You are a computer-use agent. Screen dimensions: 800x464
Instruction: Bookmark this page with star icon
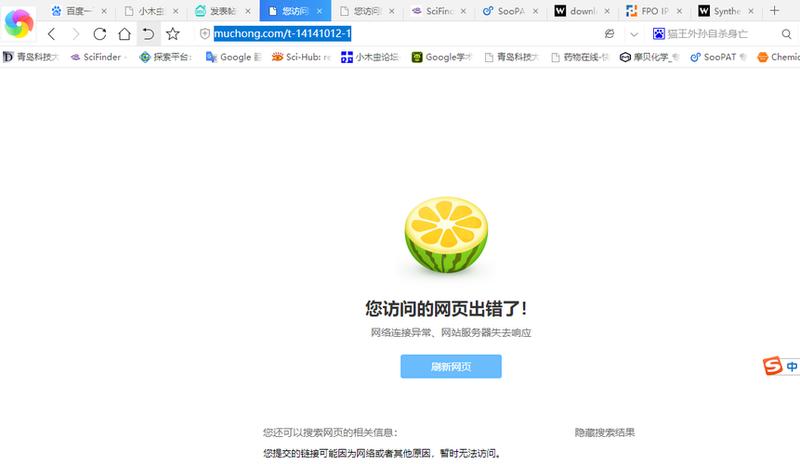coord(173,34)
